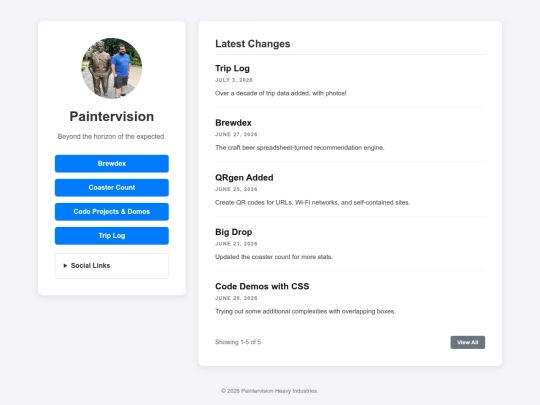Open the Brewdex changelog heading
Image resolution: width=540 pixels, height=405 pixels.
(233, 123)
